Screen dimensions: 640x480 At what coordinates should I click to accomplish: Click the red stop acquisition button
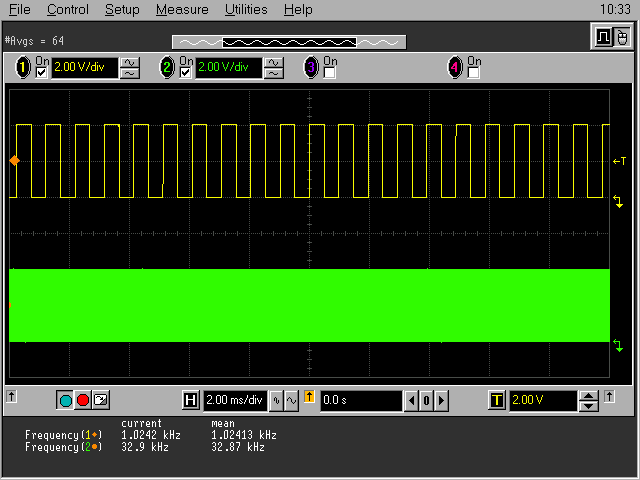tap(83, 400)
